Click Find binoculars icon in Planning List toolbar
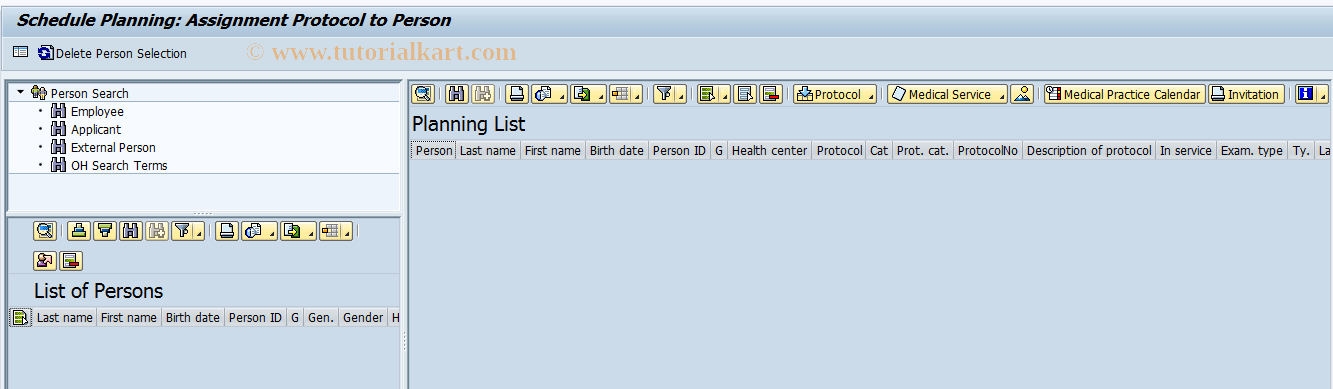Image resolution: width=1333 pixels, height=389 pixels. click(457, 94)
